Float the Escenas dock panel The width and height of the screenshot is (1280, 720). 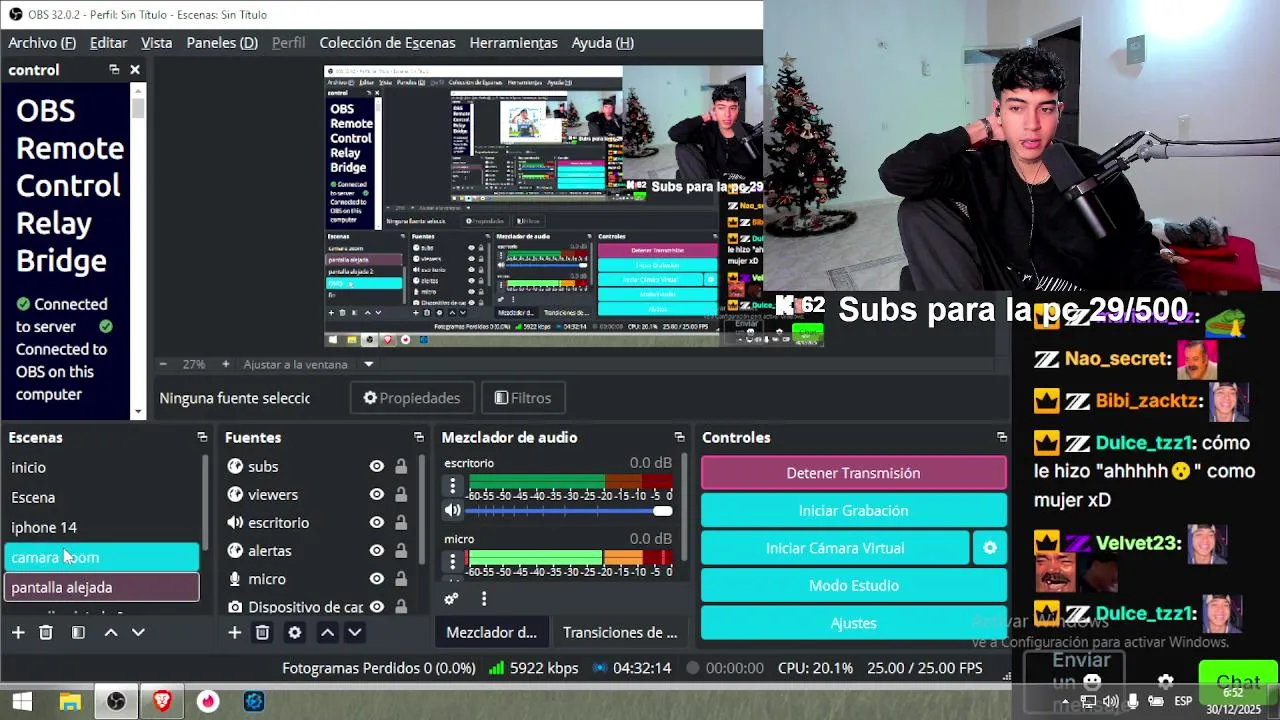coord(202,437)
